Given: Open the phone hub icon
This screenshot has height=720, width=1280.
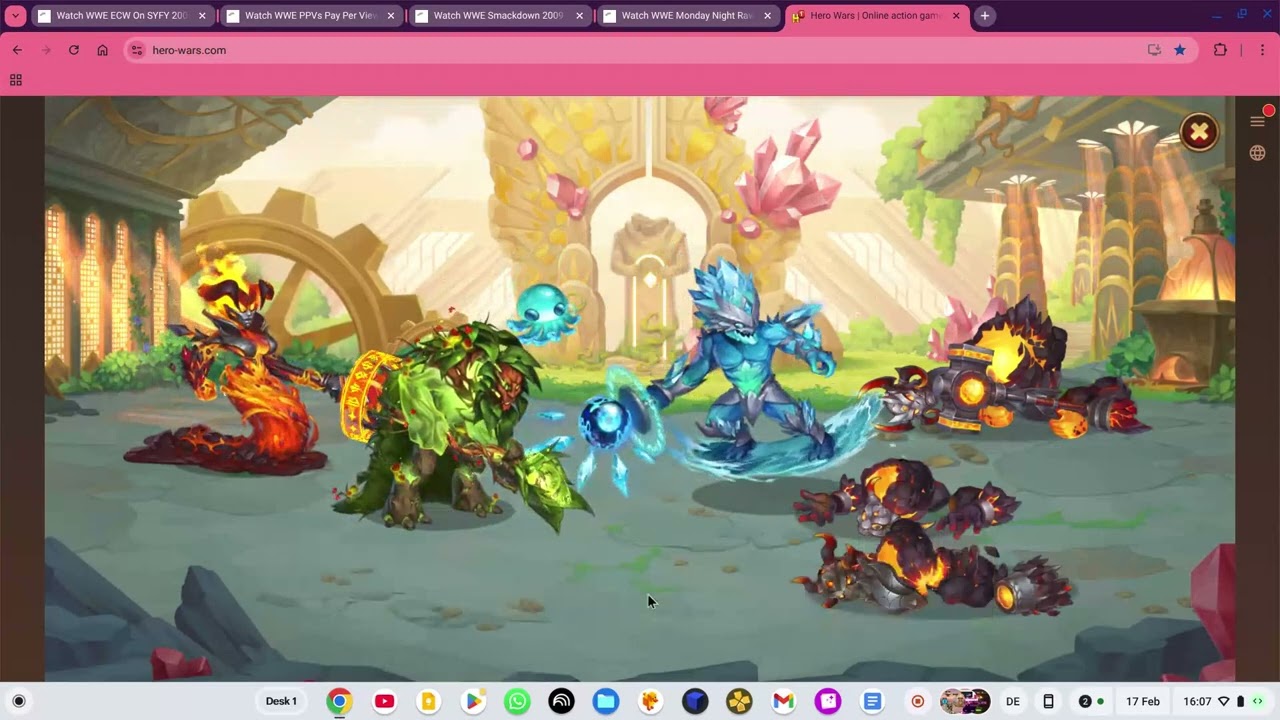Looking at the screenshot, I should coord(1048,701).
